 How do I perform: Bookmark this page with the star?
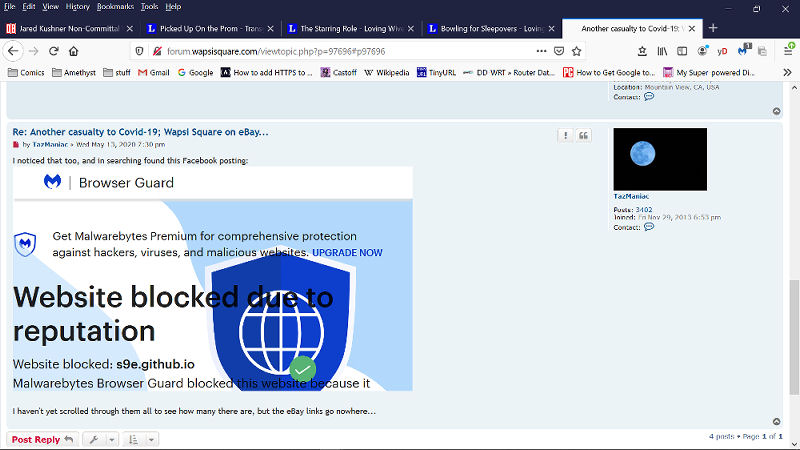tap(577, 51)
